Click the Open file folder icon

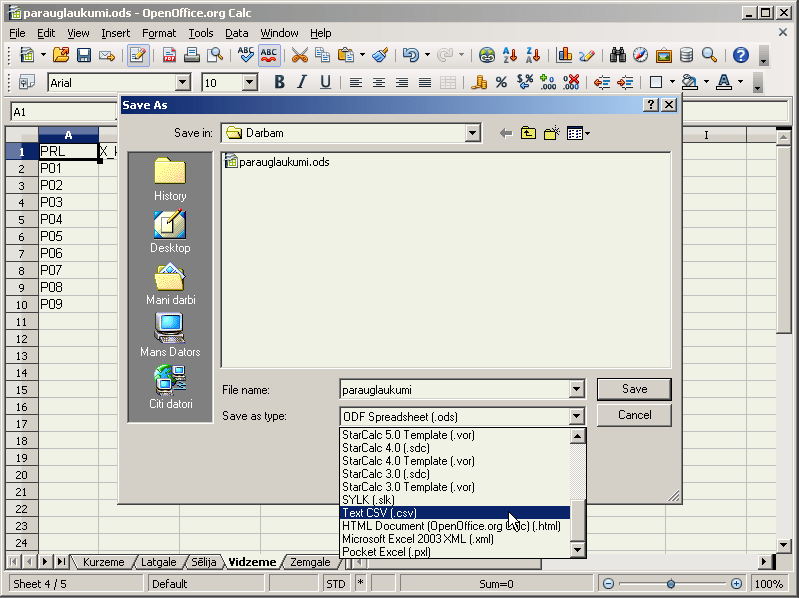pos(61,55)
